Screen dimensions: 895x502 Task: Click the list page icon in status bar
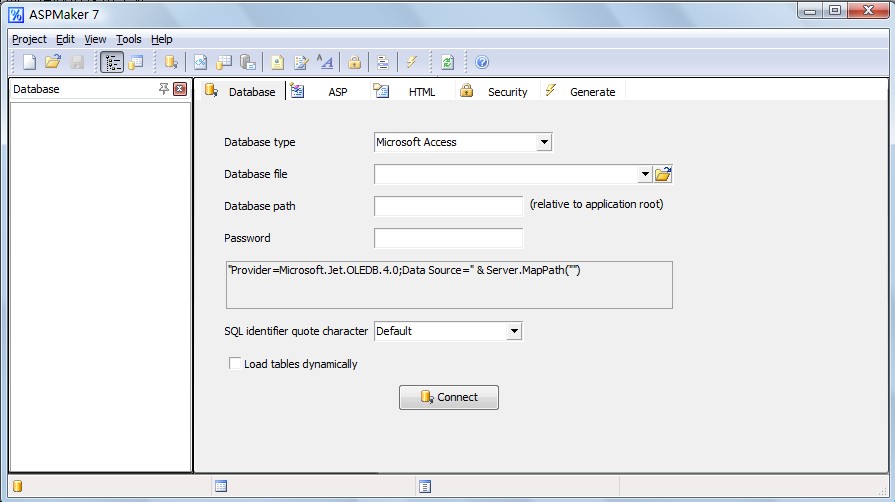point(425,486)
